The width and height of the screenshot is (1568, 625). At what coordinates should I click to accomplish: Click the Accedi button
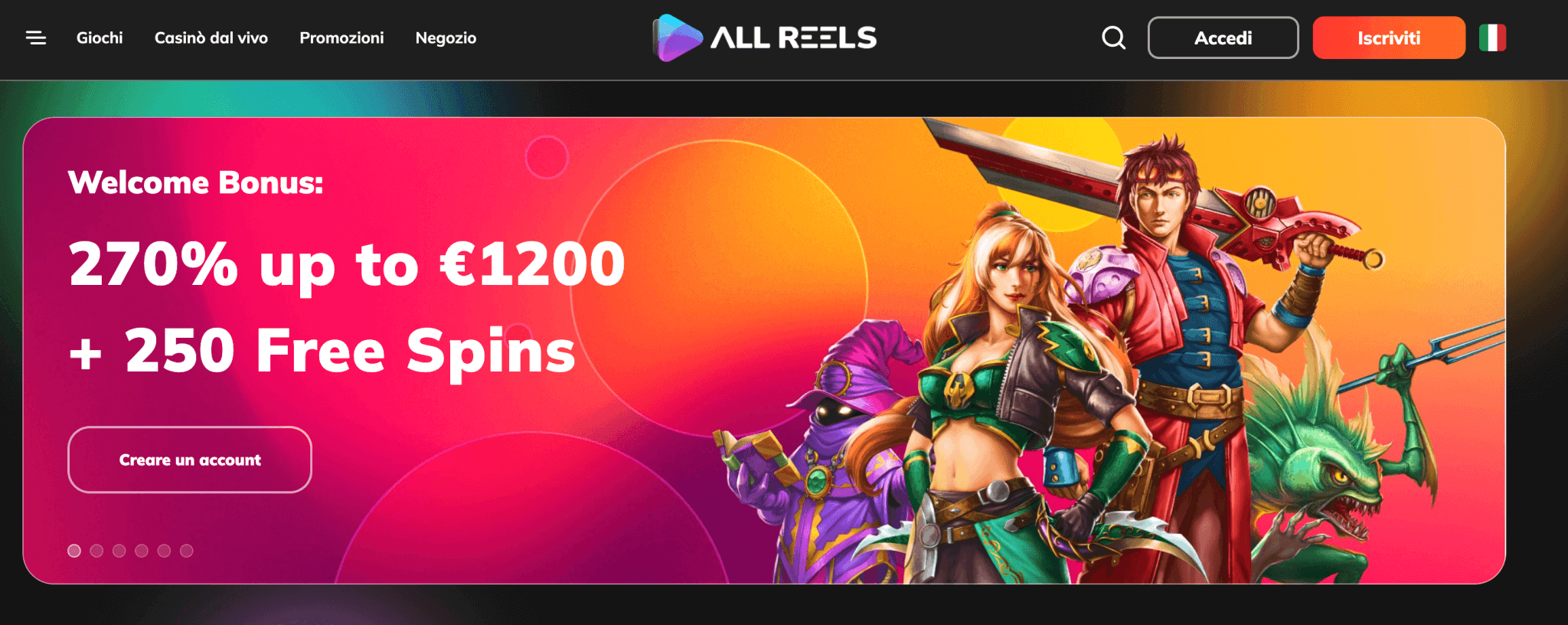pos(1223,38)
